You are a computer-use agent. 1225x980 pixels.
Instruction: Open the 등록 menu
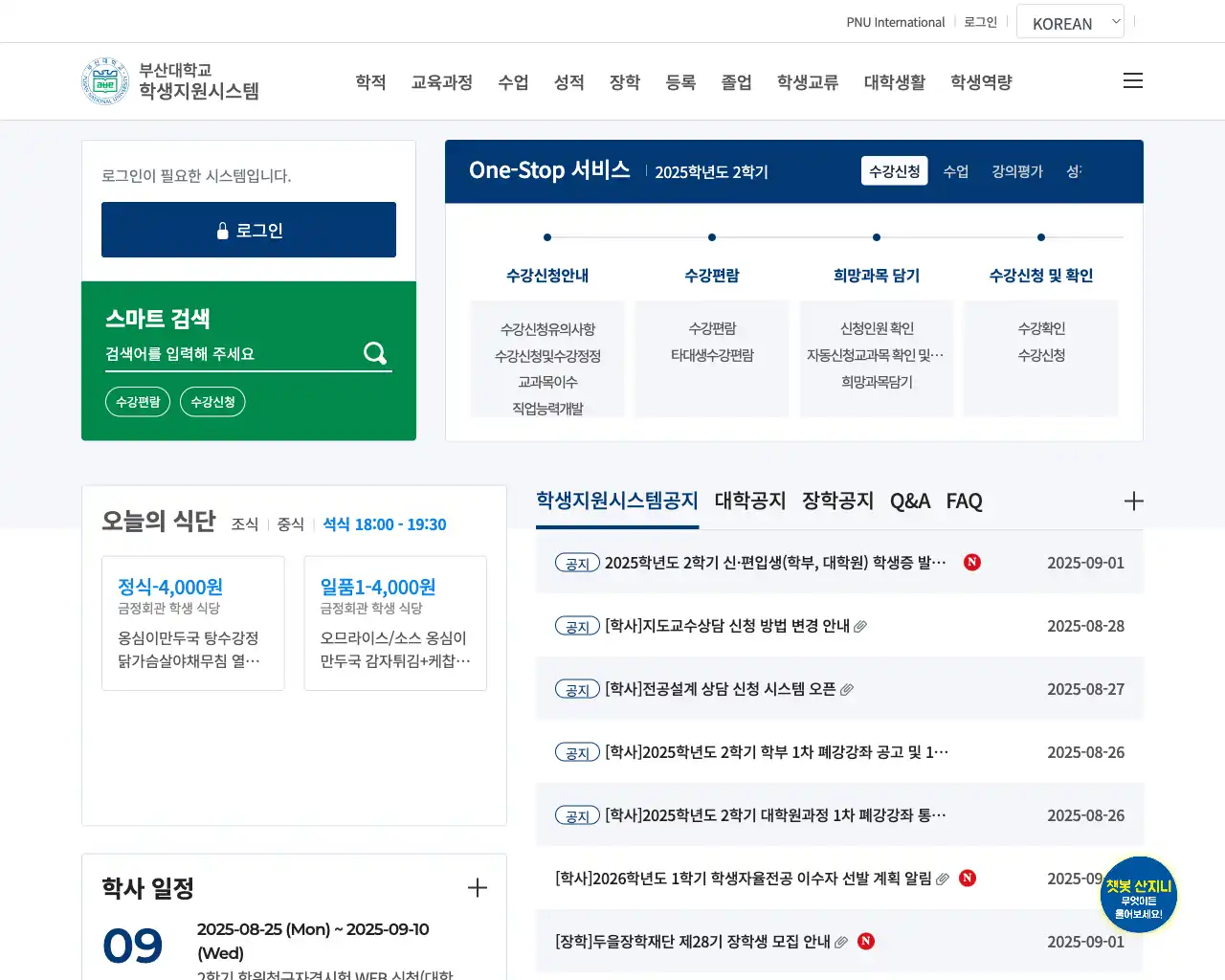(x=680, y=82)
